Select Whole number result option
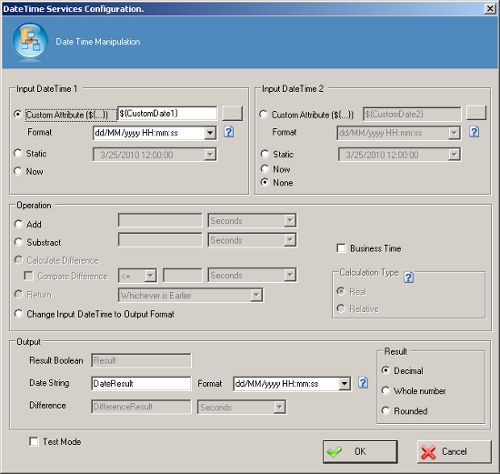Screen dimensions: 500x474 [385, 391]
